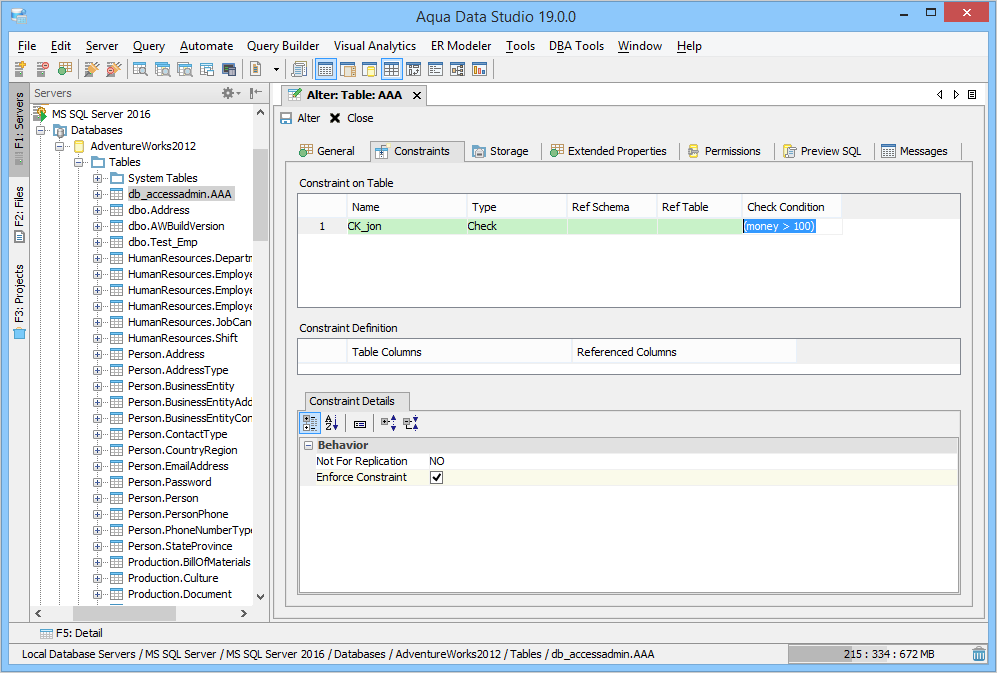Open the DBA Tools menu
The image size is (997, 673).
coord(576,46)
